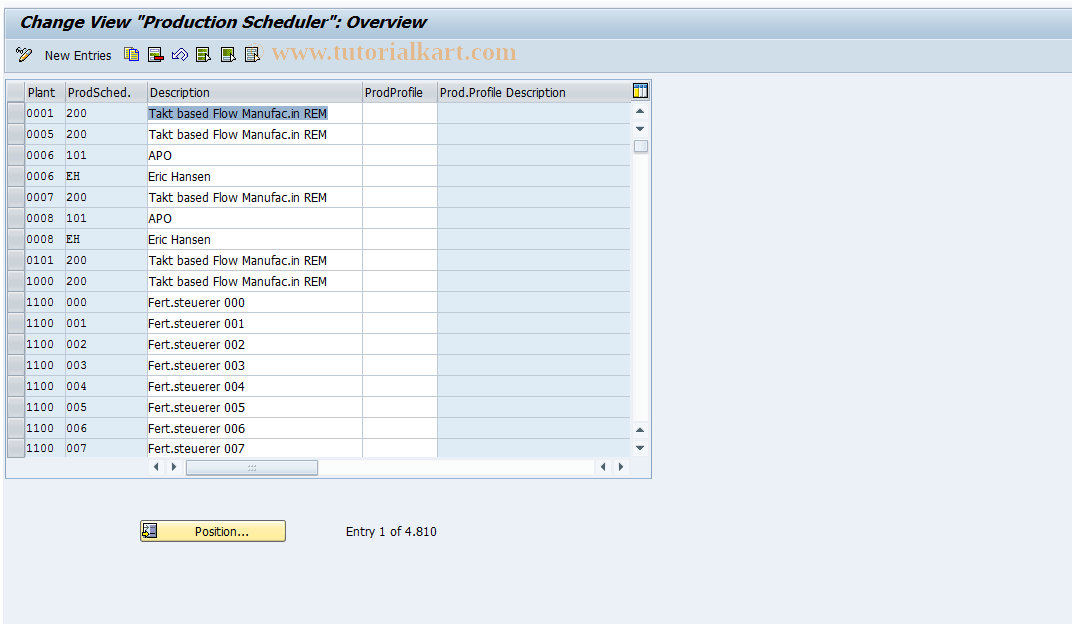Image resolution: width=1072 pixels, height=624 pixels.
Task: Activate the Select Block icon
Action: tap(228, 55)
